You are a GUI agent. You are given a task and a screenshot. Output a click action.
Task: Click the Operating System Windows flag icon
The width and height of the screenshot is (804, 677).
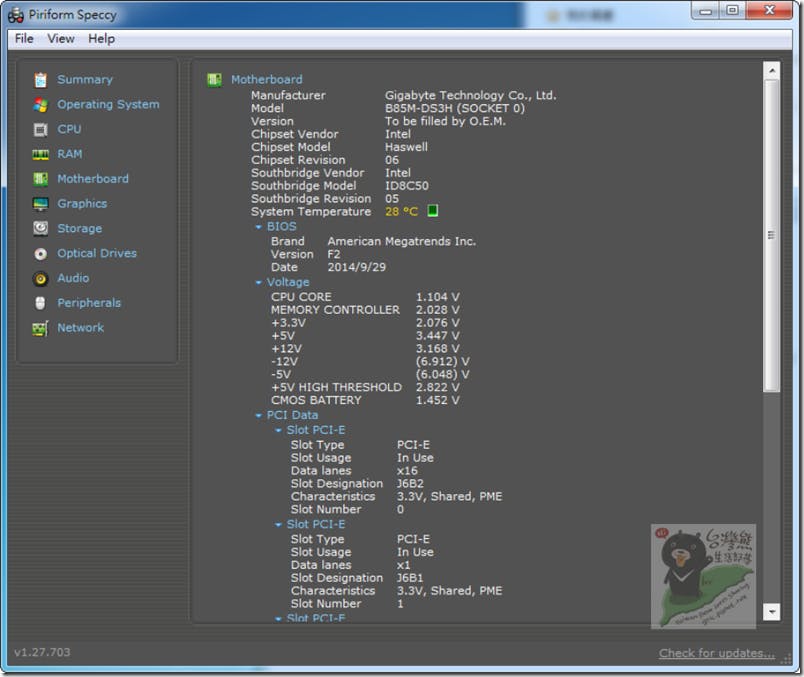point(41,105)
